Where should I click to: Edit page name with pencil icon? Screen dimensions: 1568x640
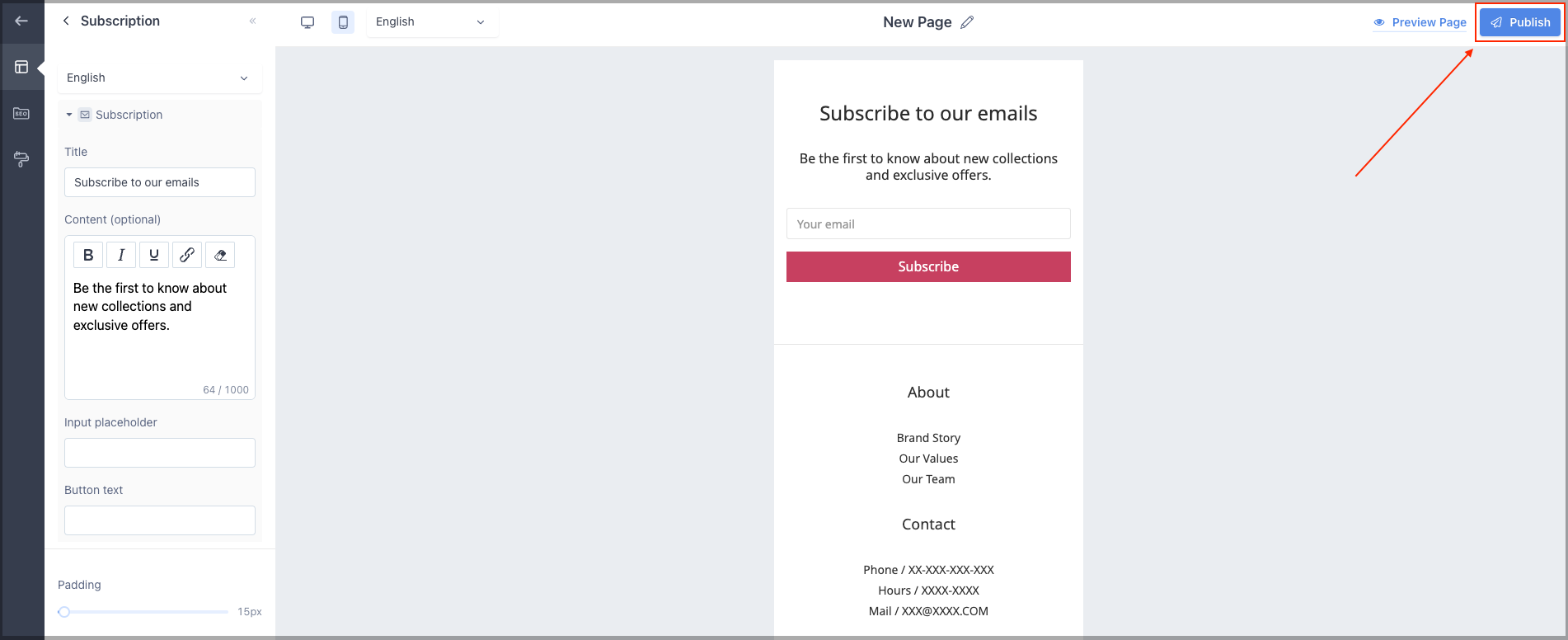[967, 22]
